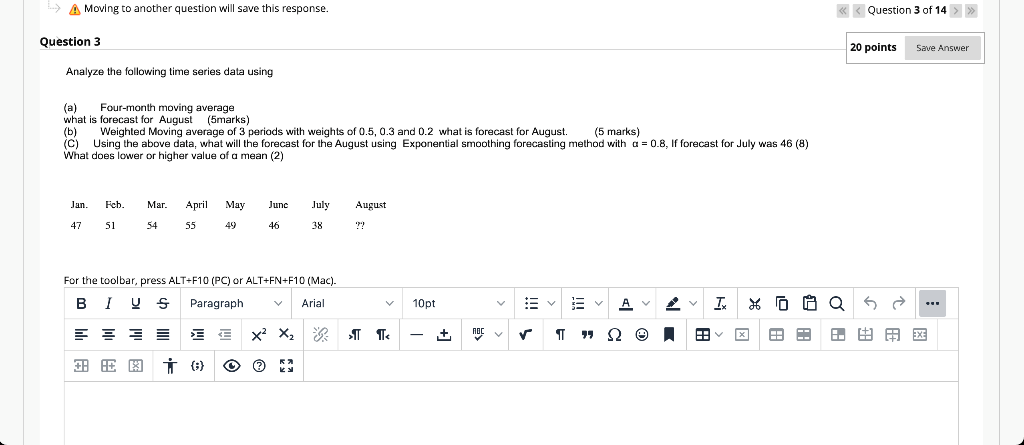The image size is (1024, 445).
Task: Toggle underline formatting
Action: [136, 303]
